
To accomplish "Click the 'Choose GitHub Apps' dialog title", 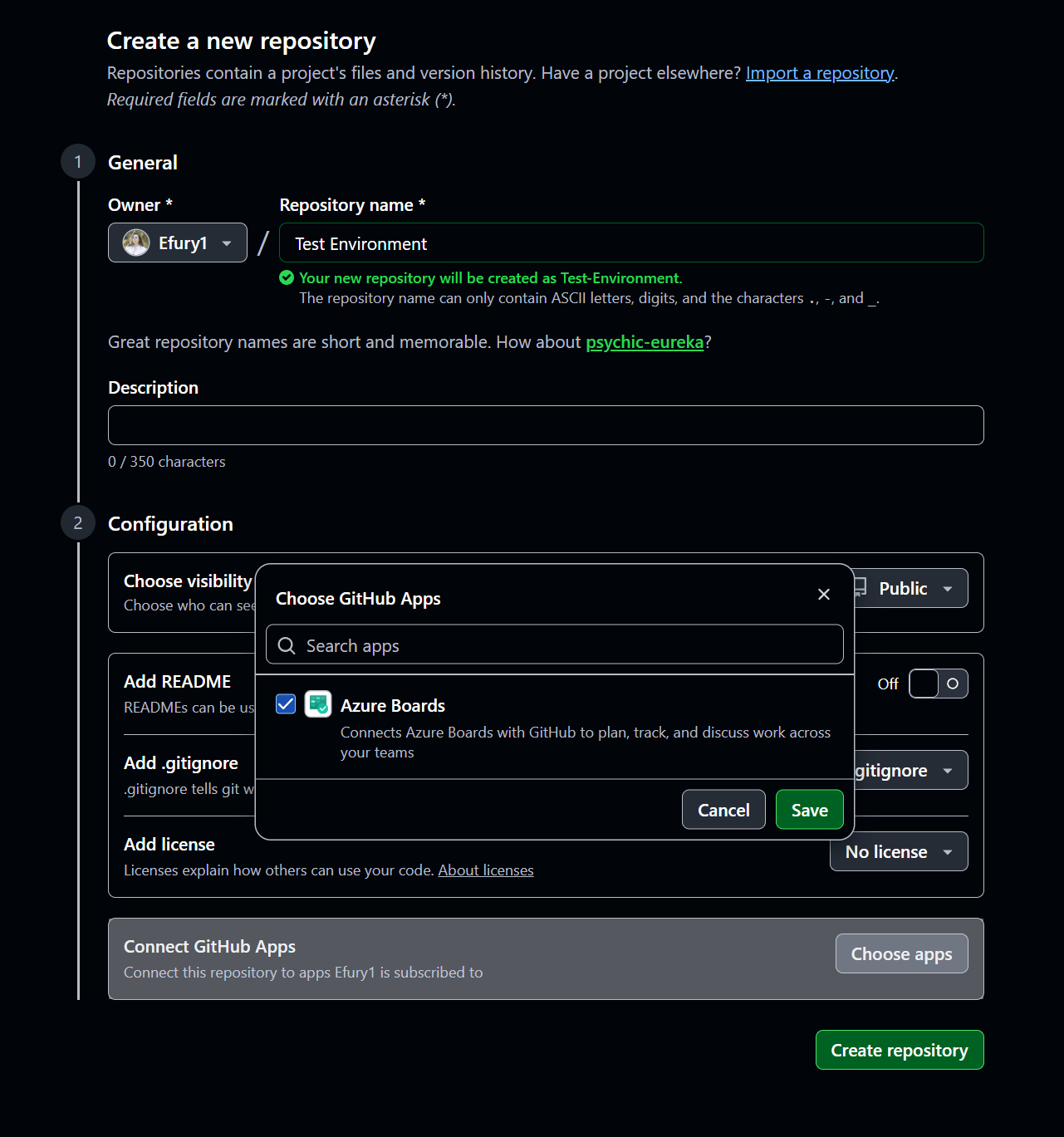I will click(358, 598).
